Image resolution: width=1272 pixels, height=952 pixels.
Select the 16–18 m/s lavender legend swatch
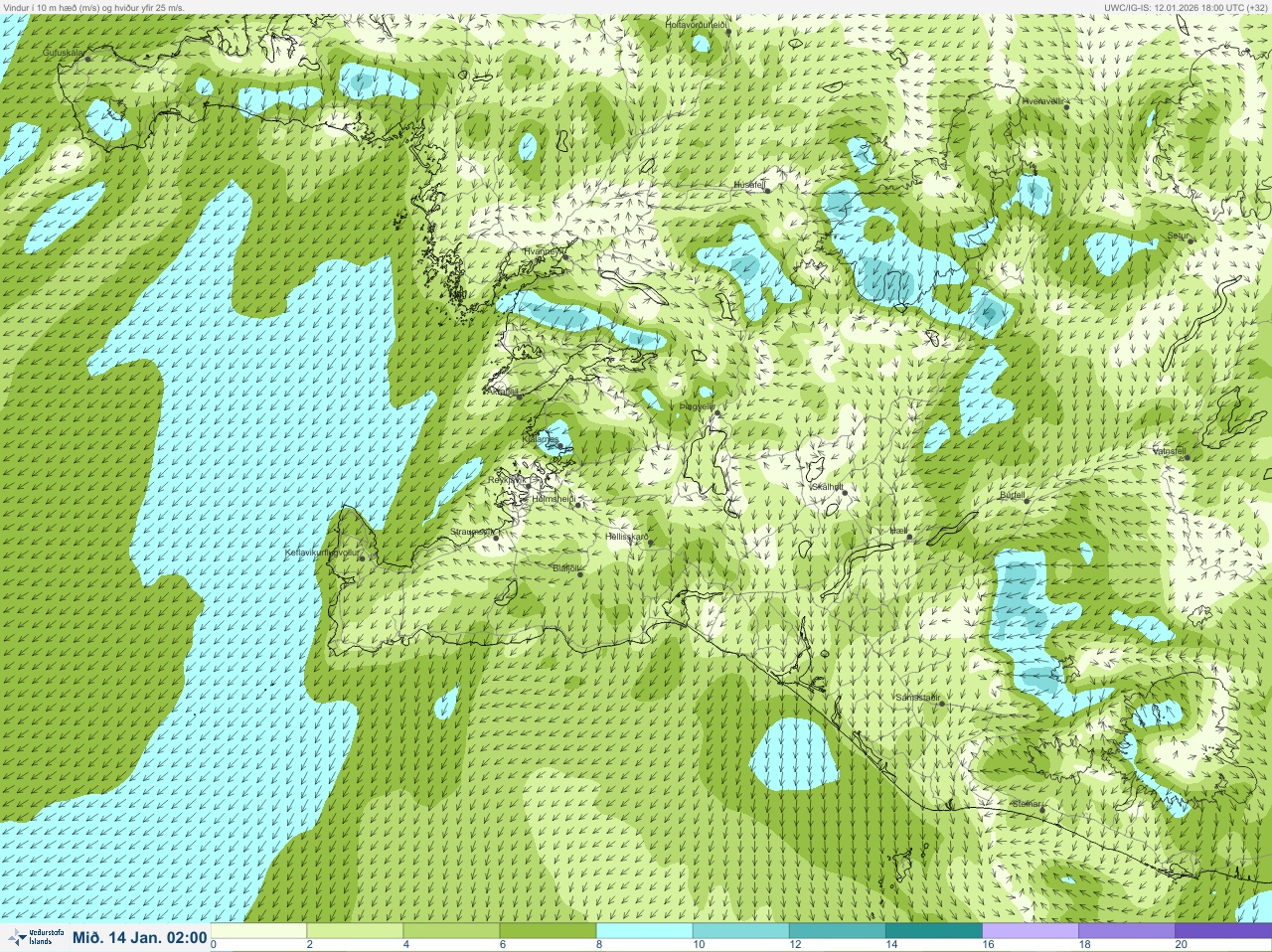coord(1031,931)
